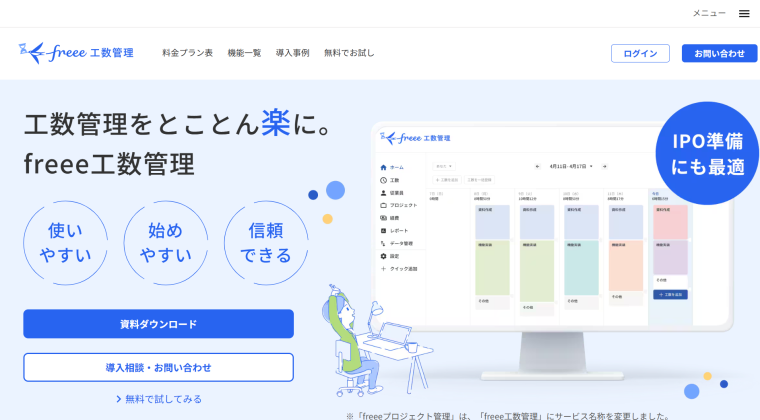
Task: Click the previous week arrow in the calendar
Action: [x=536, y=166]
